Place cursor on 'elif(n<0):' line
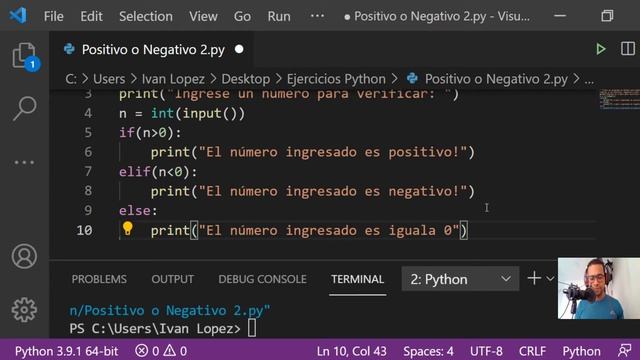Image resolution: width=640 pixels, height=360 pixels. coord(158,172)
